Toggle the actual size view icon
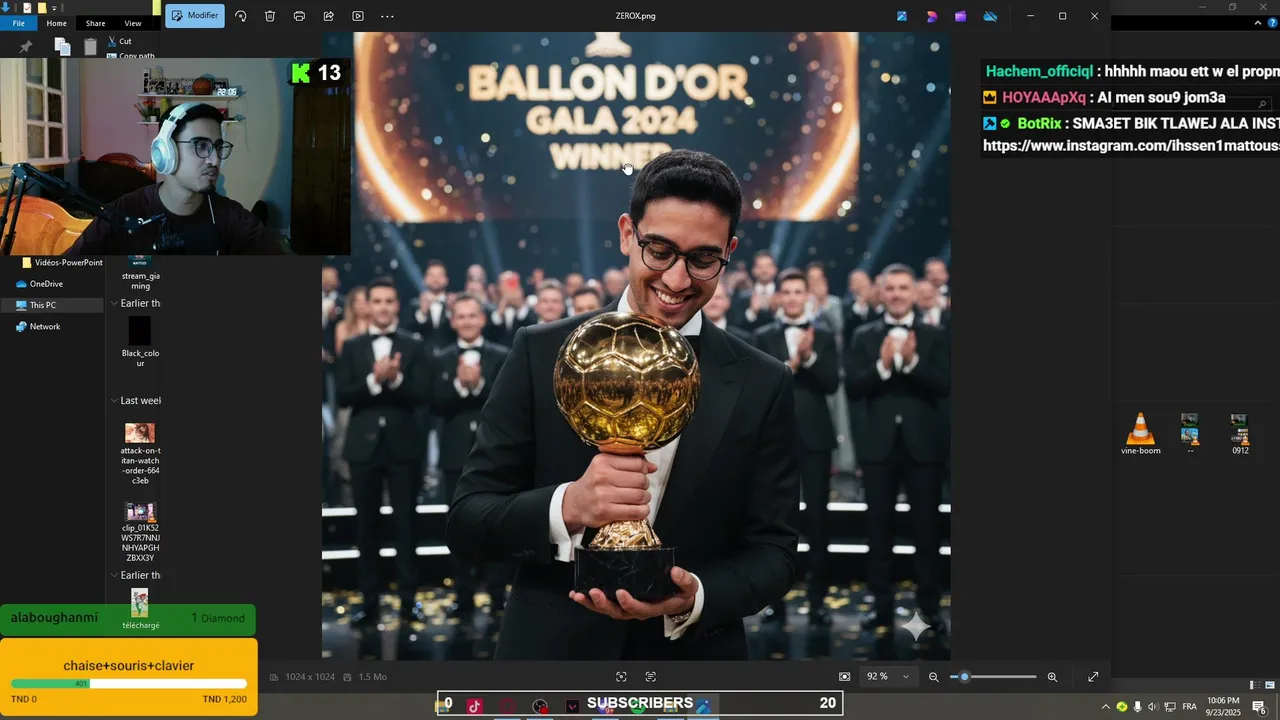This screenshot has height=720, width=1280. (844, 677)
